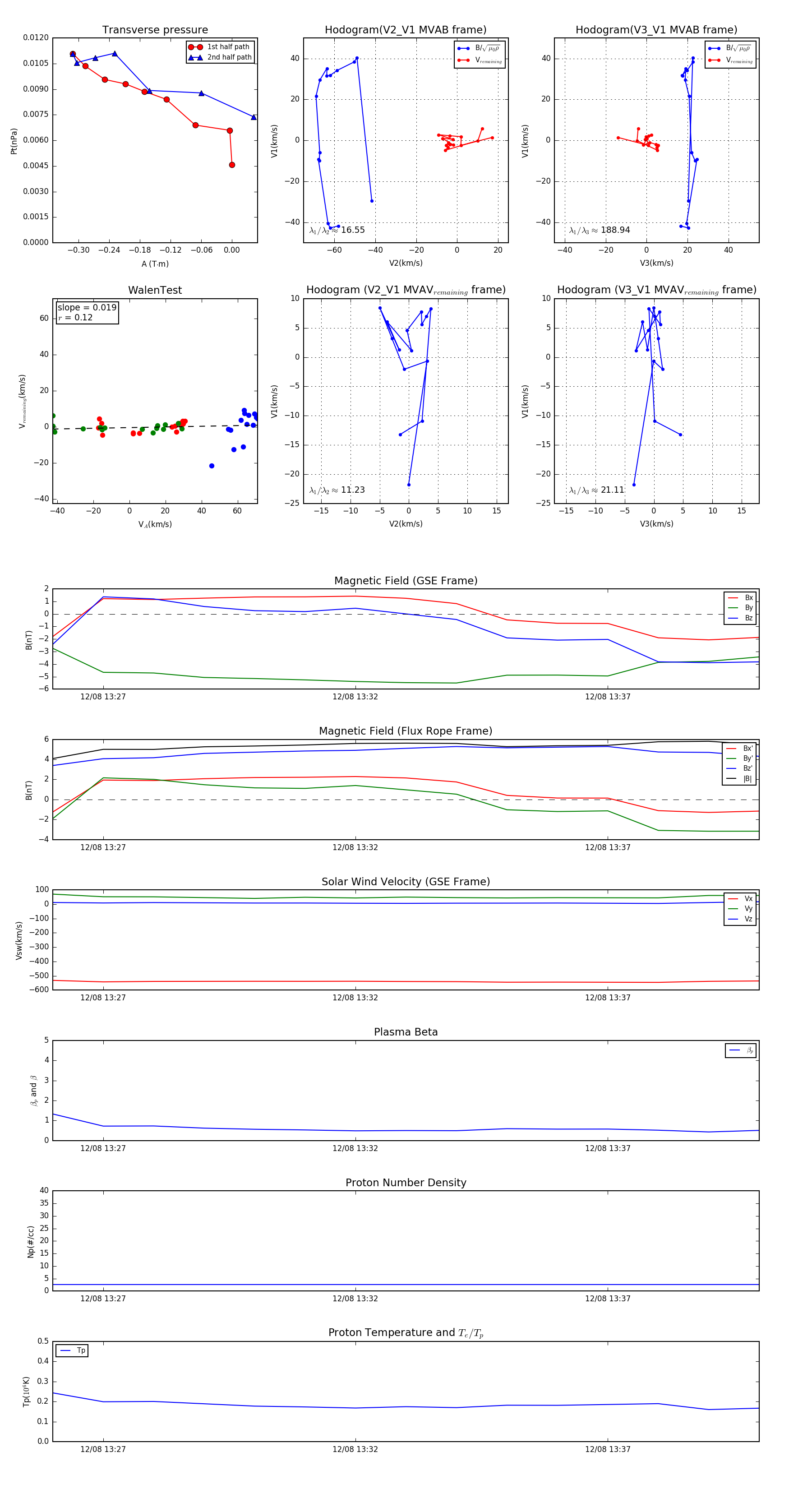Image resolution: width=812 pixels, height=1489 pixels.
Task: Click the 'Bx' legend entry in GSE plot
Action: [741, 598]
